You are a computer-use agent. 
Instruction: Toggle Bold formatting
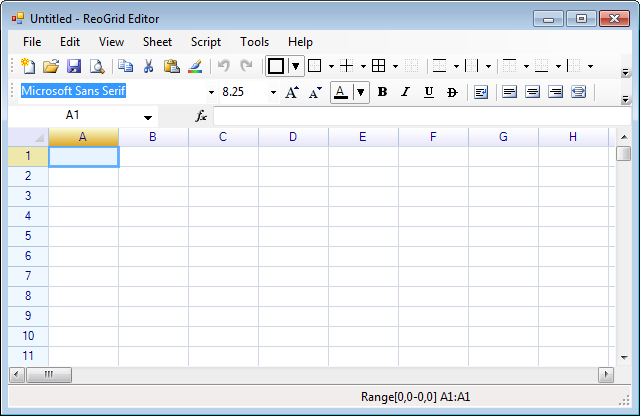pos(382,92)
